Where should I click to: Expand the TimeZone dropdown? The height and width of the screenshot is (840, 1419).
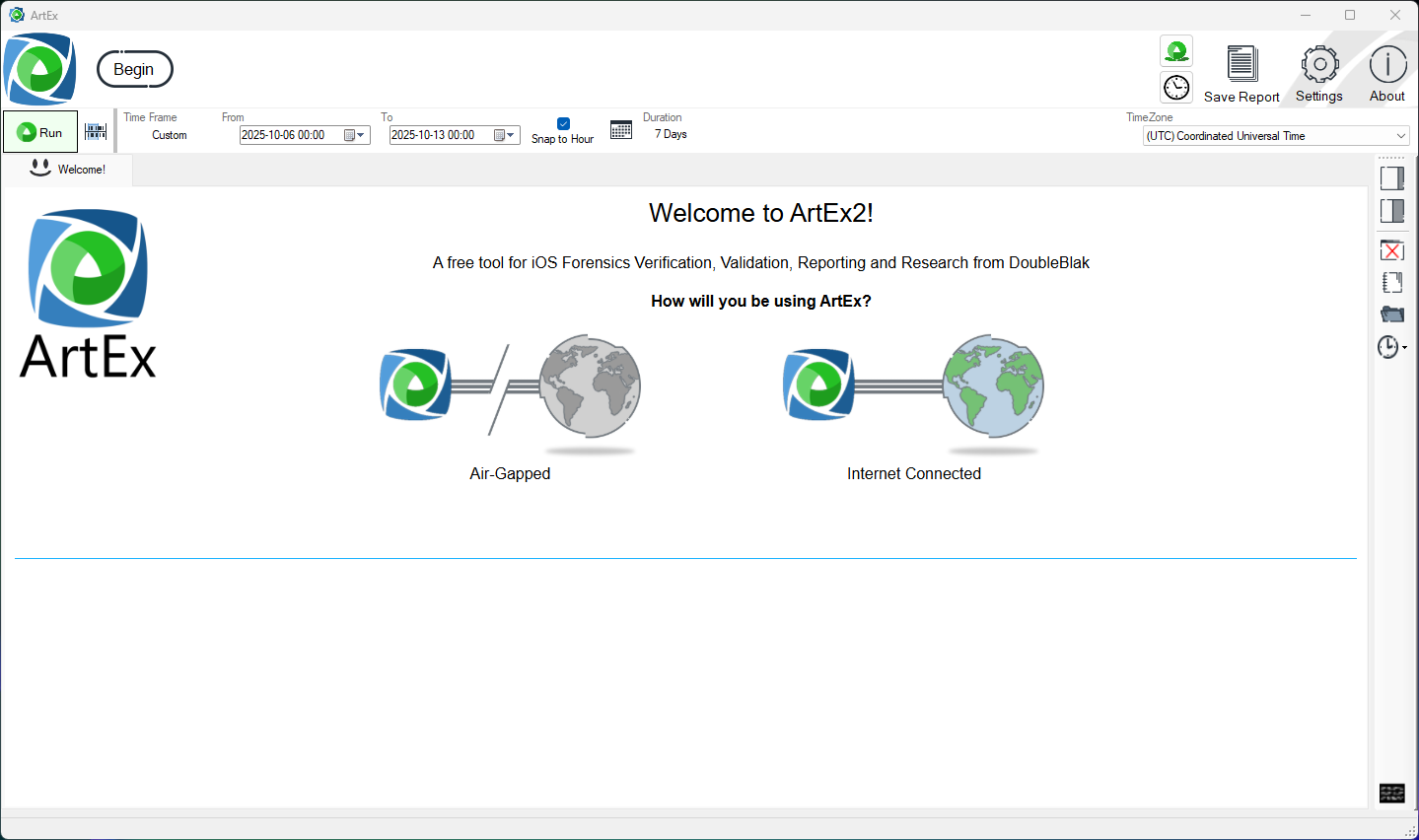point(1400,136)
